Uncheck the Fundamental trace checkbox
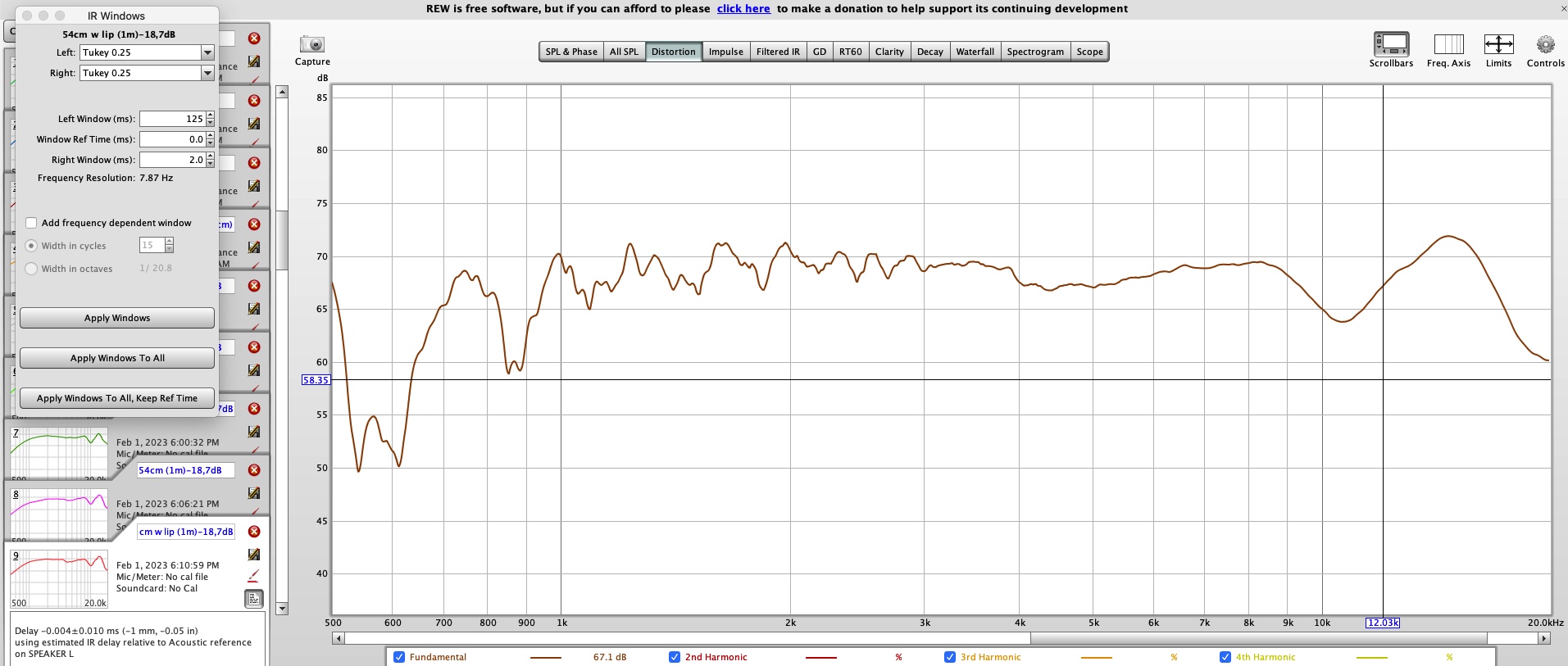 click(x=399, y=657)
